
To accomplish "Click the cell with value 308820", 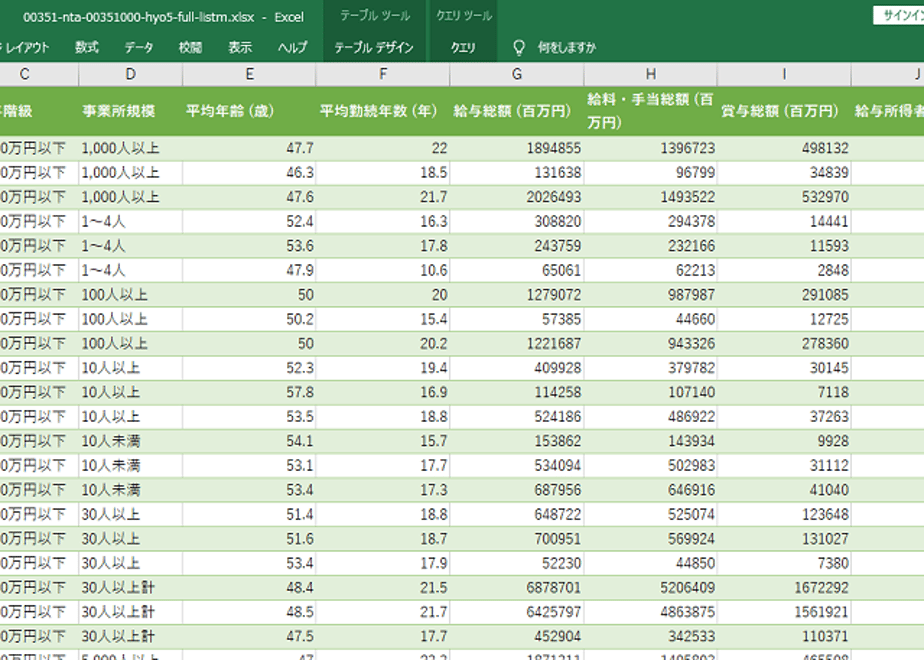I will (517, 222).
